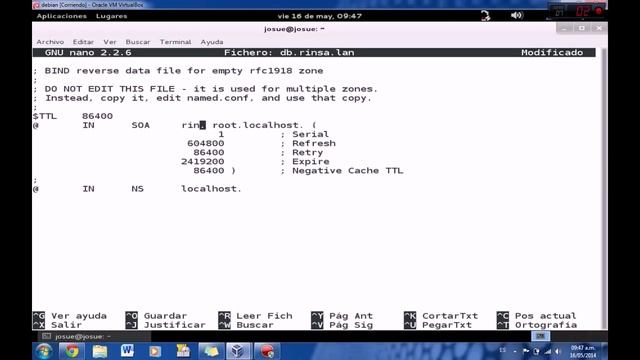Click the NS record type text
The width and height of the screenshot is (640, 360).
click(138, 189)
